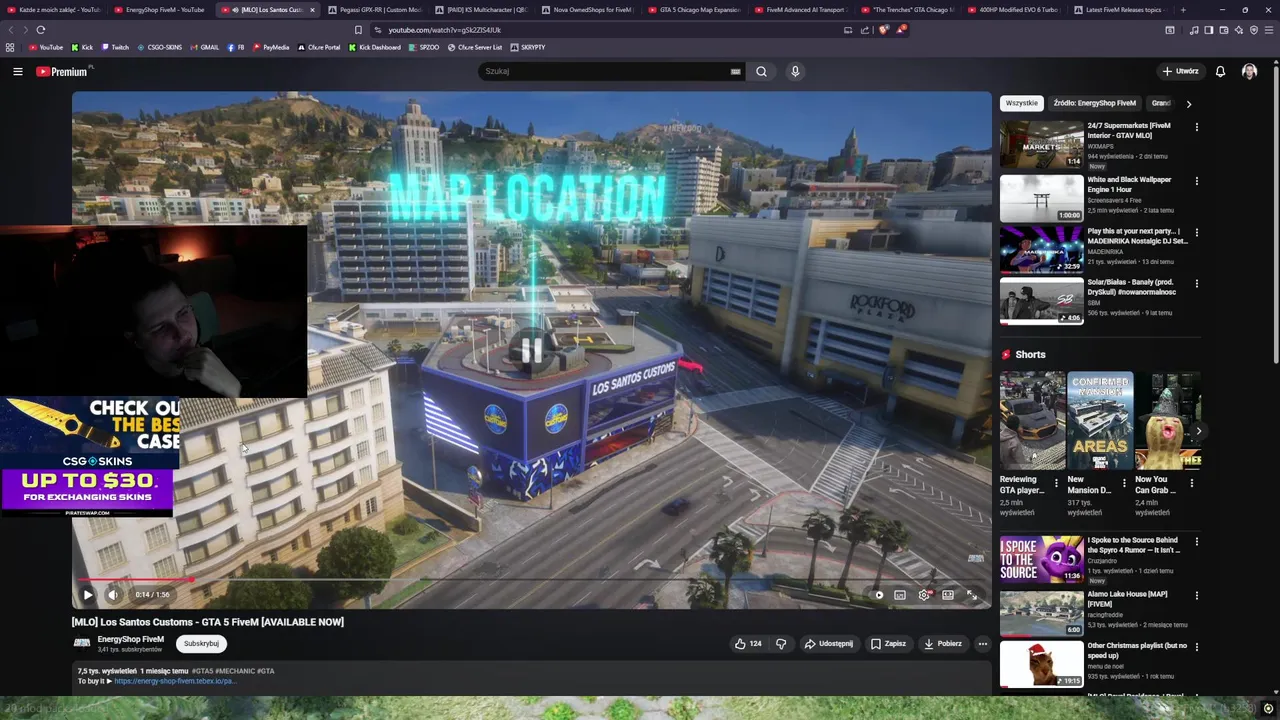Open the Utwórz create menu
This screenshot has width=1280, height=720.
click(1180, 72)
